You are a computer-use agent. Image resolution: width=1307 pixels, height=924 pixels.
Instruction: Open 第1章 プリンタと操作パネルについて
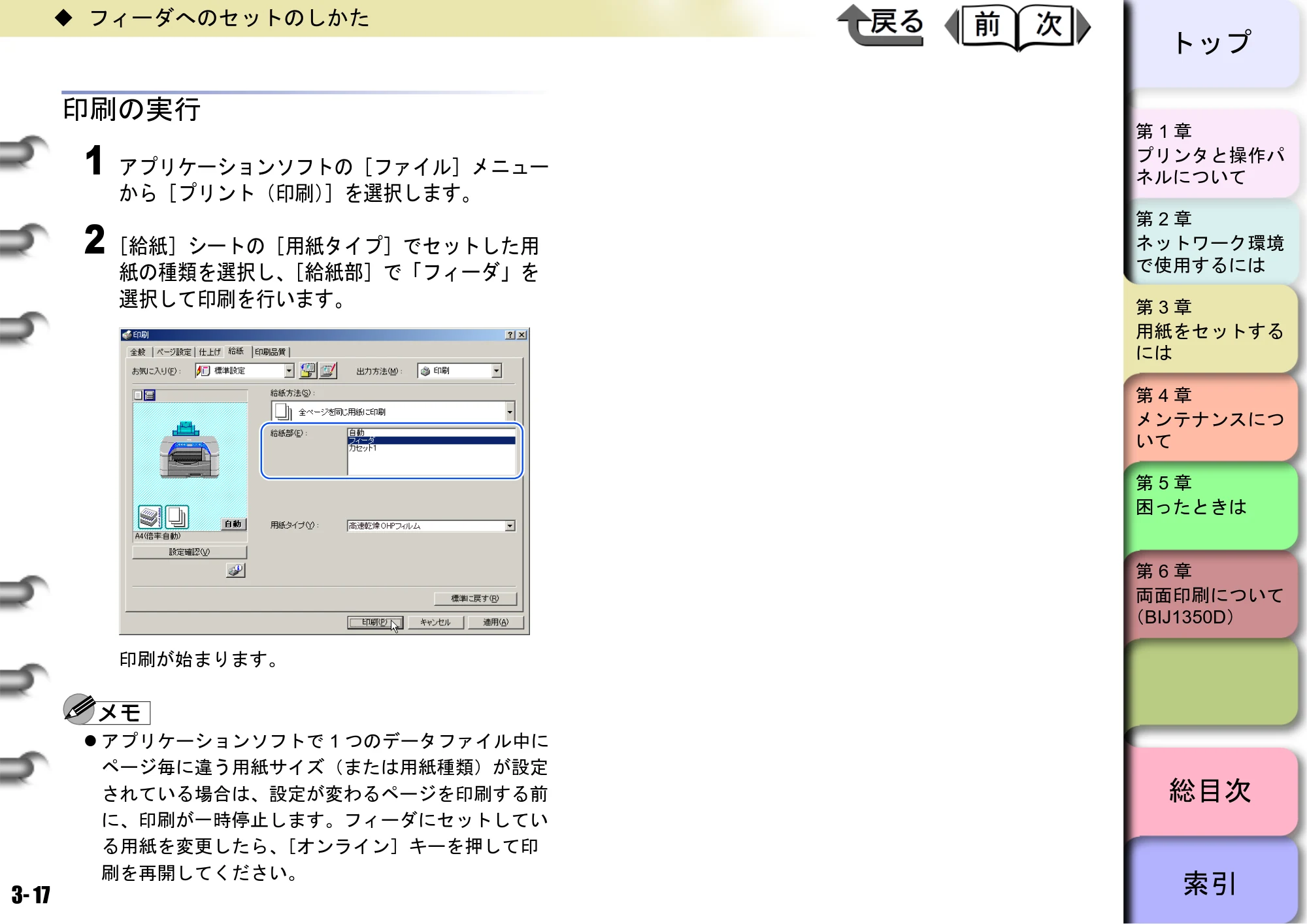[1213, 154]
